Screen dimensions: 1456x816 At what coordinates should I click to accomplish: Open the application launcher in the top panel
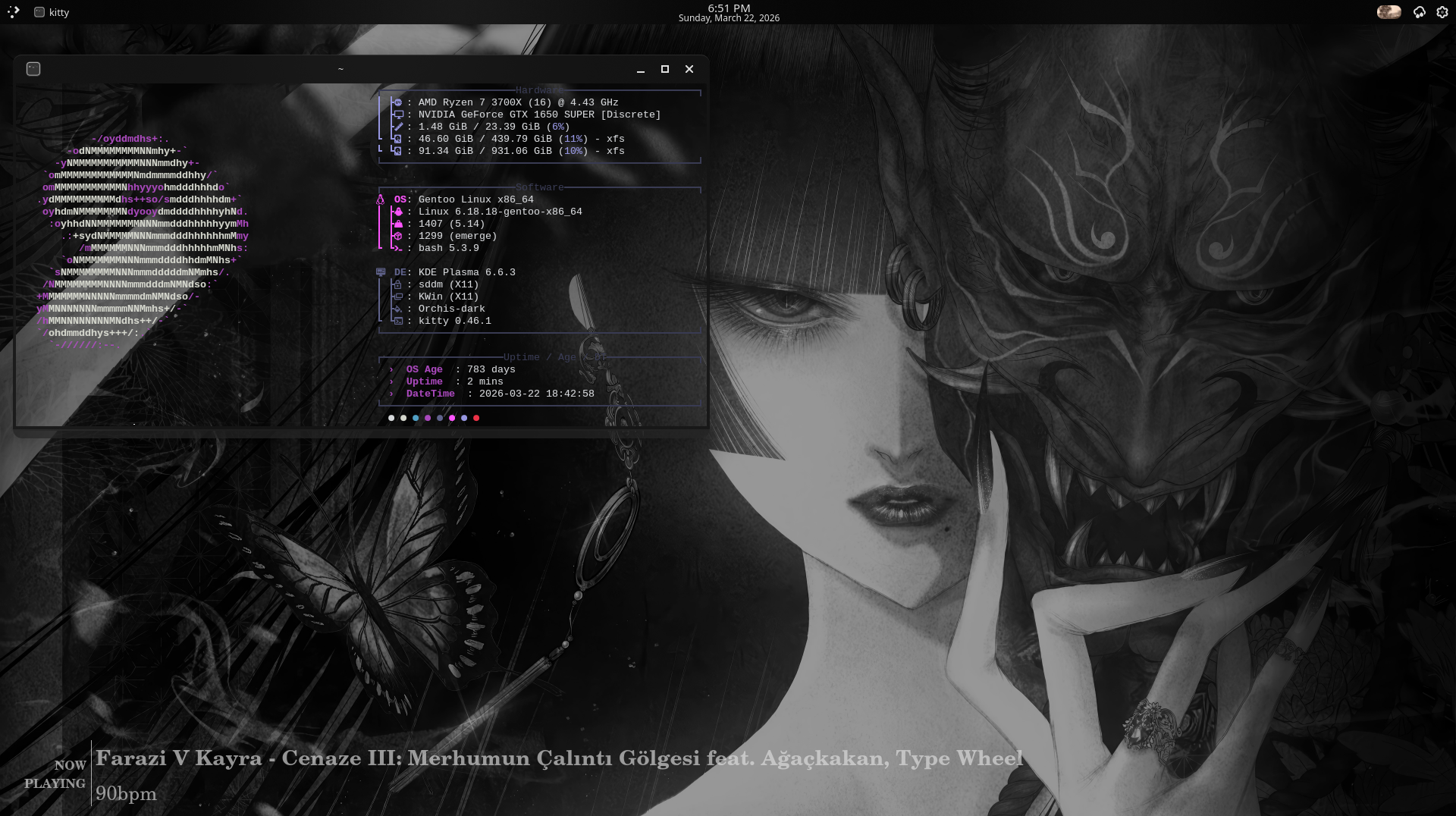point(14,12)
